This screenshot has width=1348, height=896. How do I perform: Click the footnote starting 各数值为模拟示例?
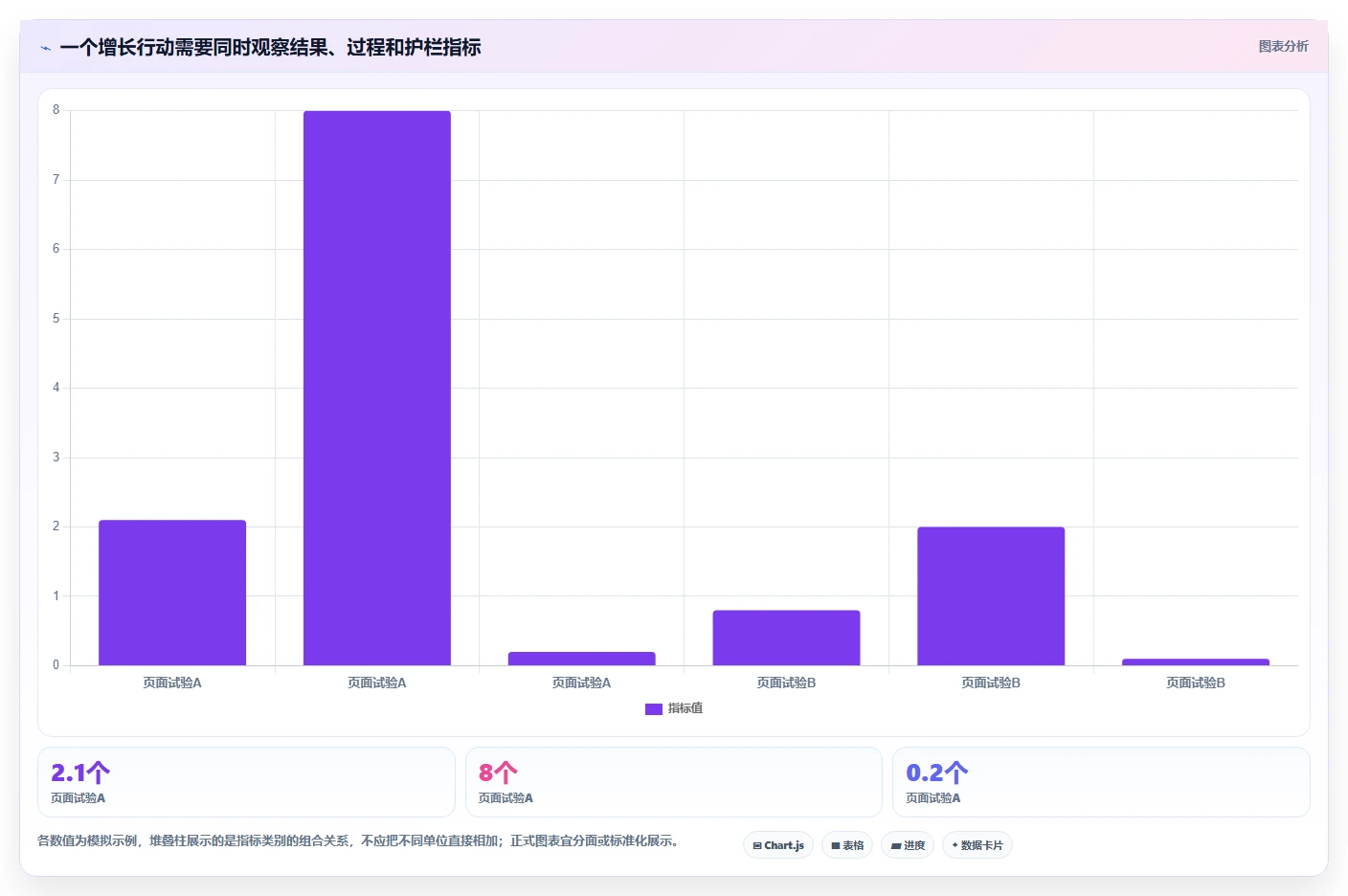point(358,840)
